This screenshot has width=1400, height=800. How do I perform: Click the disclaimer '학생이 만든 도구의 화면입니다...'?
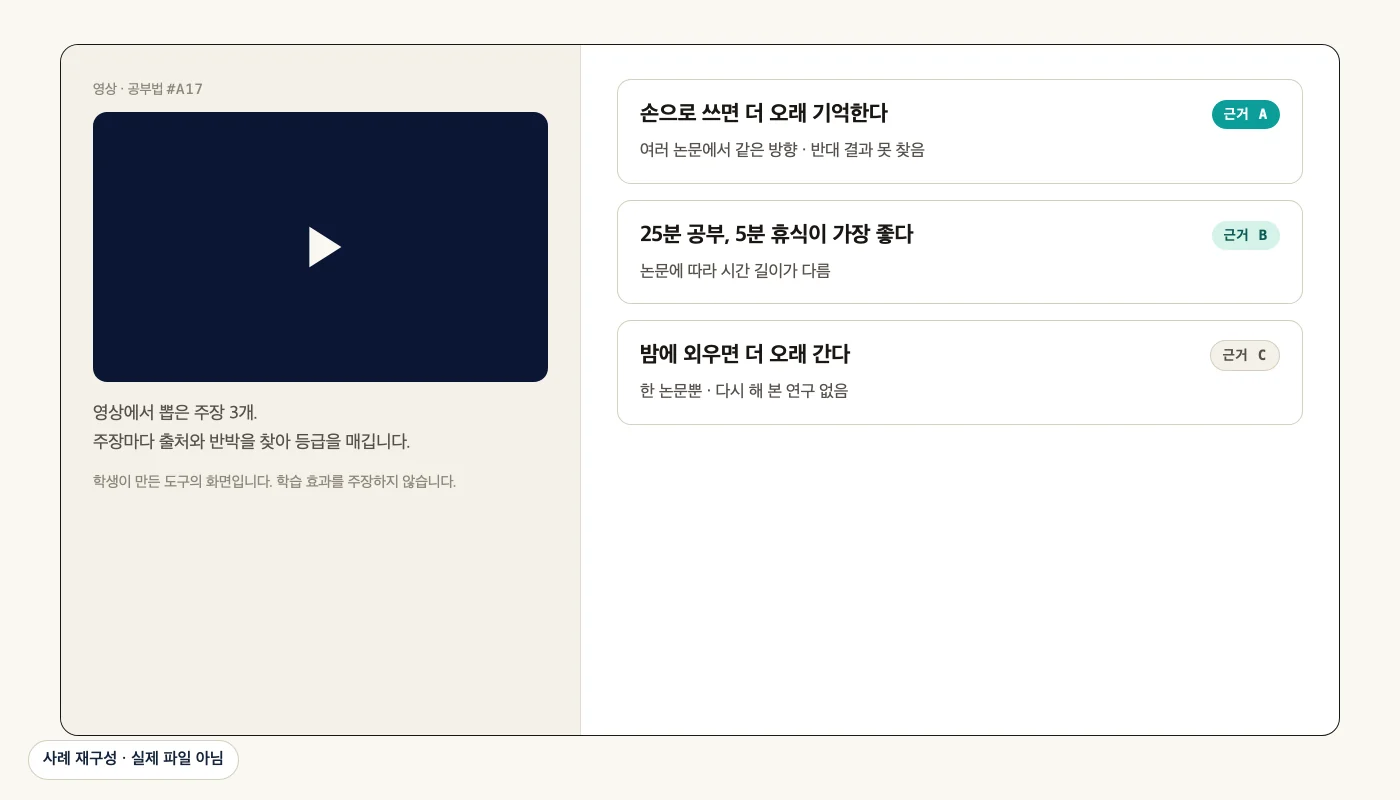pyautogui.click(x=274, y=481)
